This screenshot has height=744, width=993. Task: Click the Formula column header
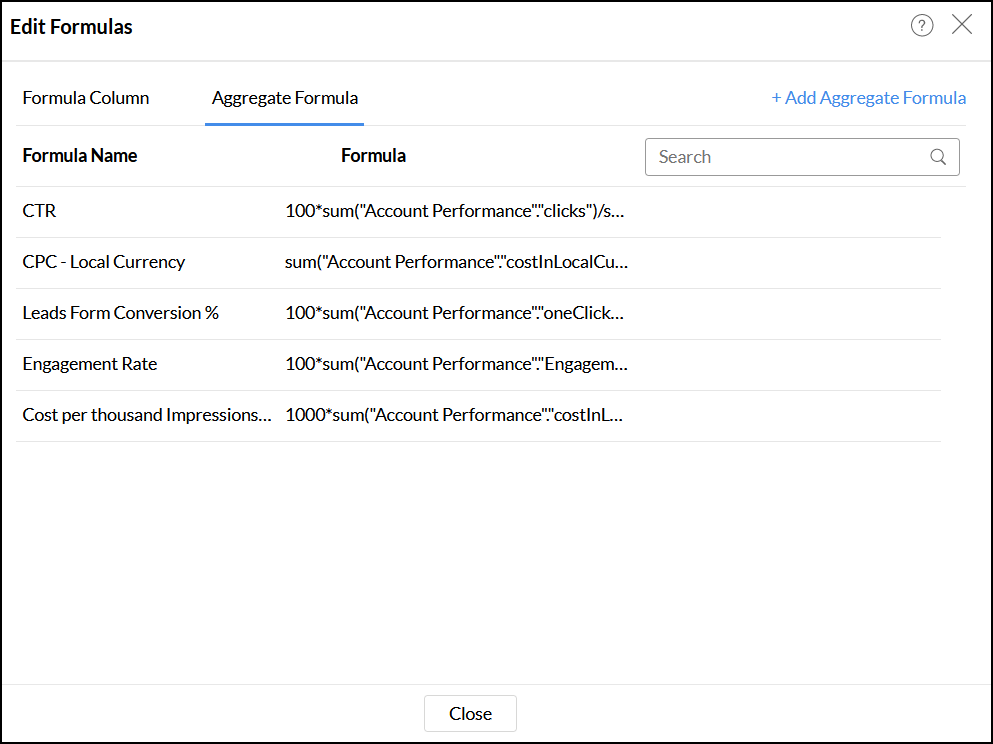coord(373,156)
